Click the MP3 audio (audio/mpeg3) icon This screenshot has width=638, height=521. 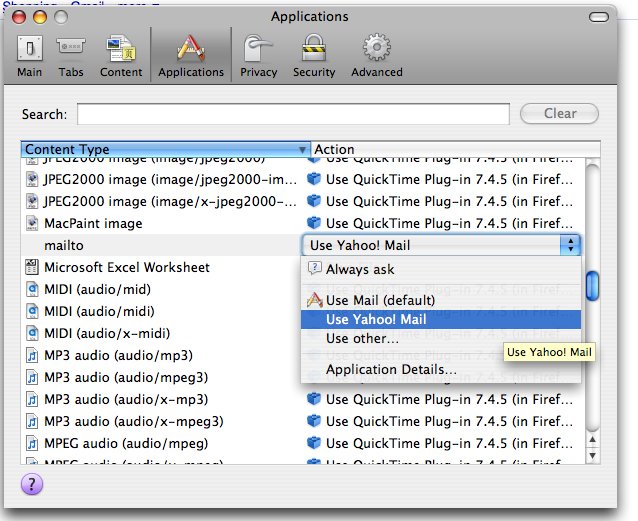coord(32,377)
